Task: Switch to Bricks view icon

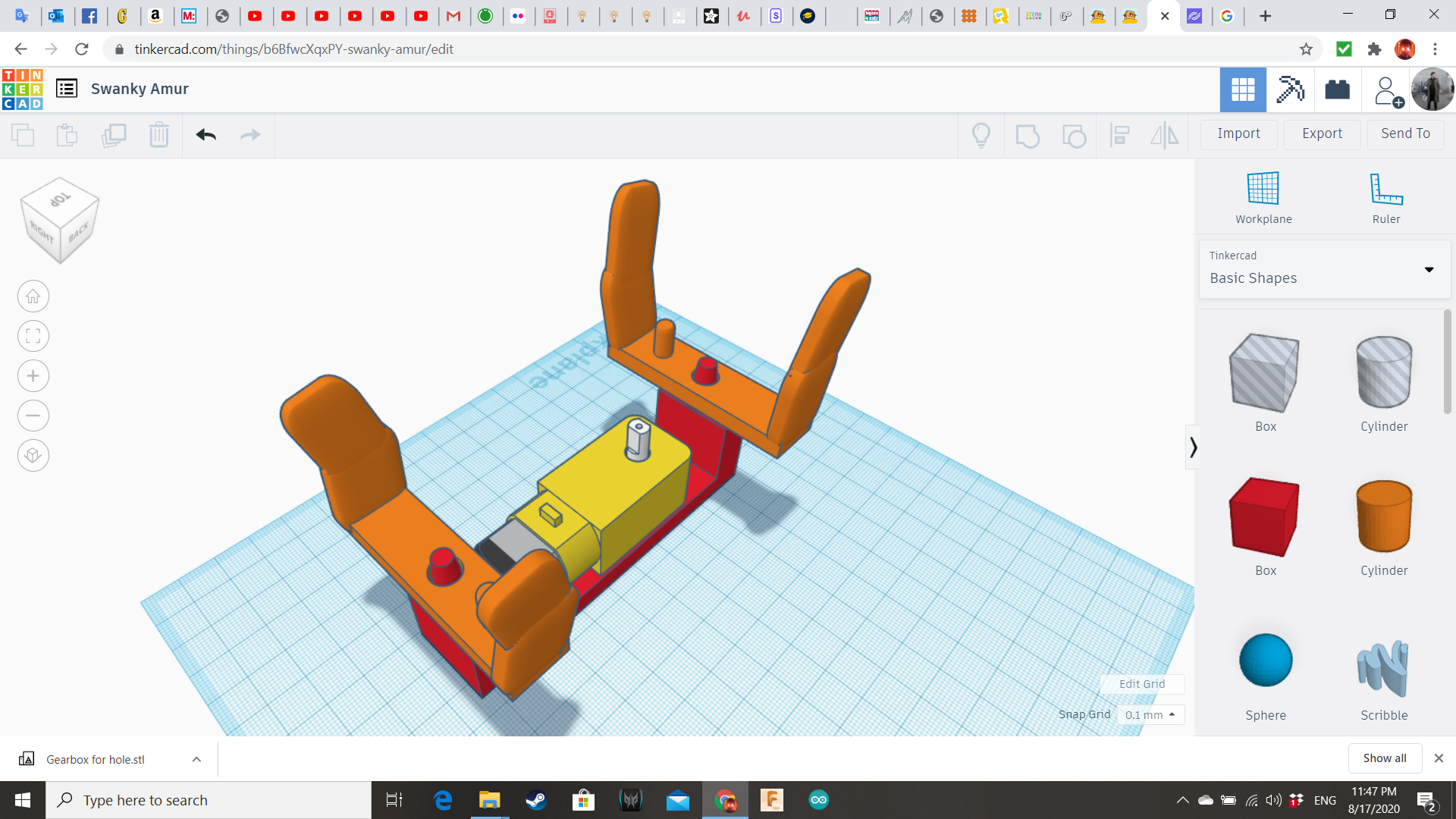Action: tap(1337, 89)
